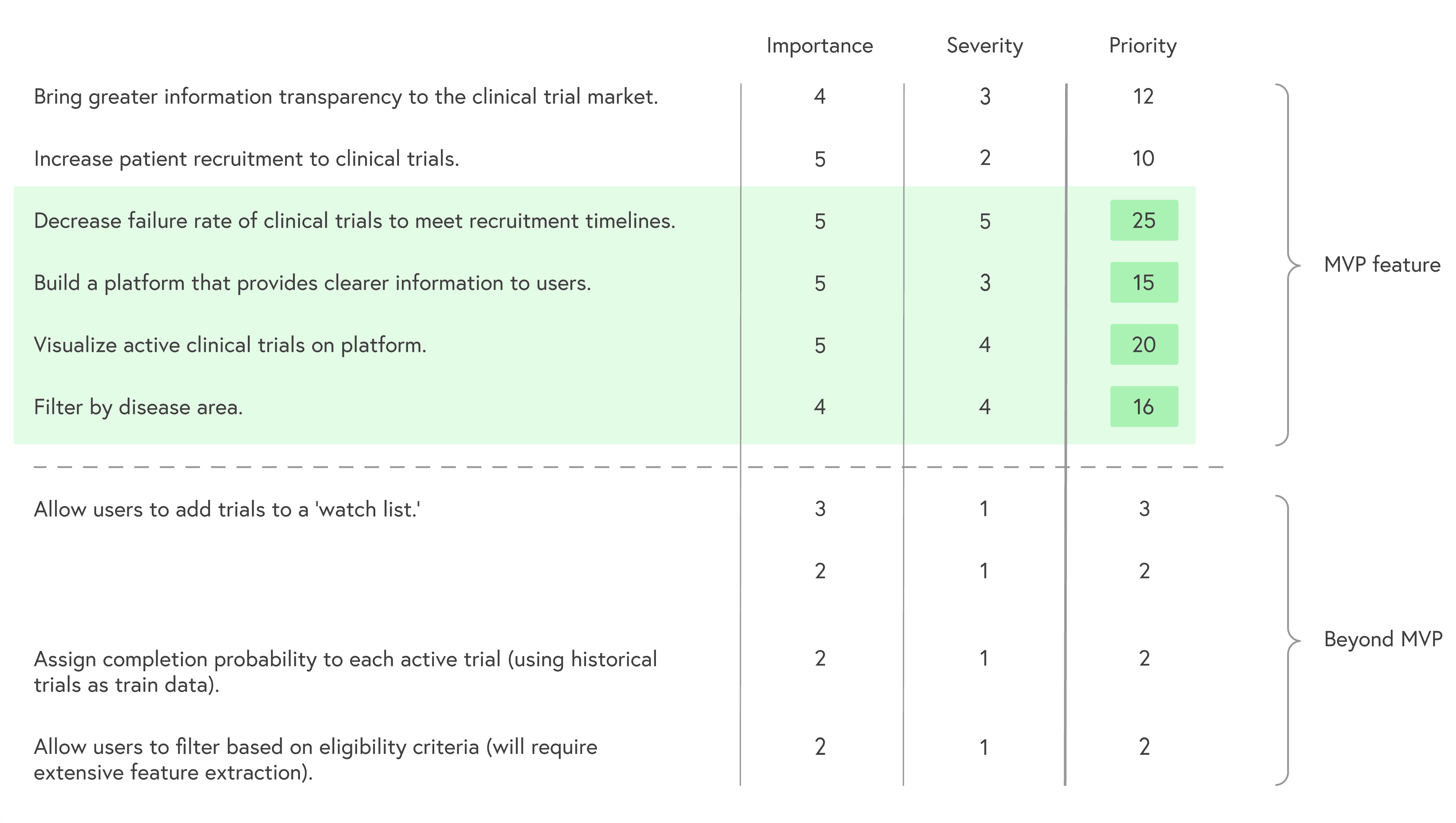
Task: Click the Importance column header
Action: 819,46
